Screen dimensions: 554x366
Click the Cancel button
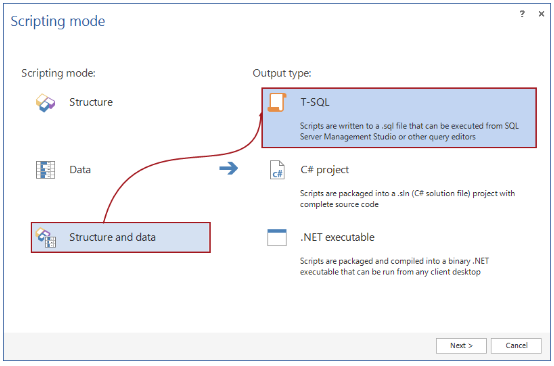[x=516, y=346]
